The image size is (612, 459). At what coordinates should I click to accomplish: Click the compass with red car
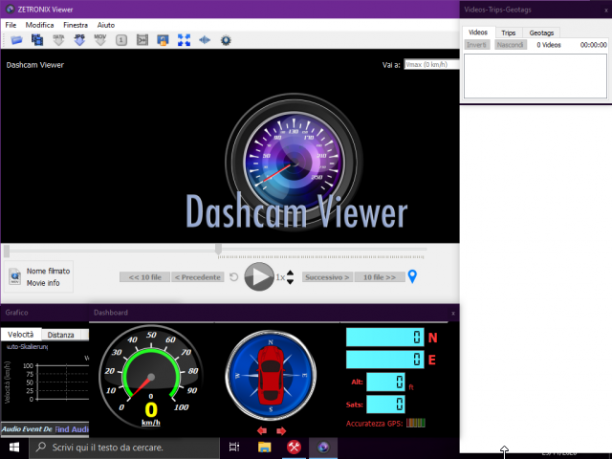click(271, 375)
